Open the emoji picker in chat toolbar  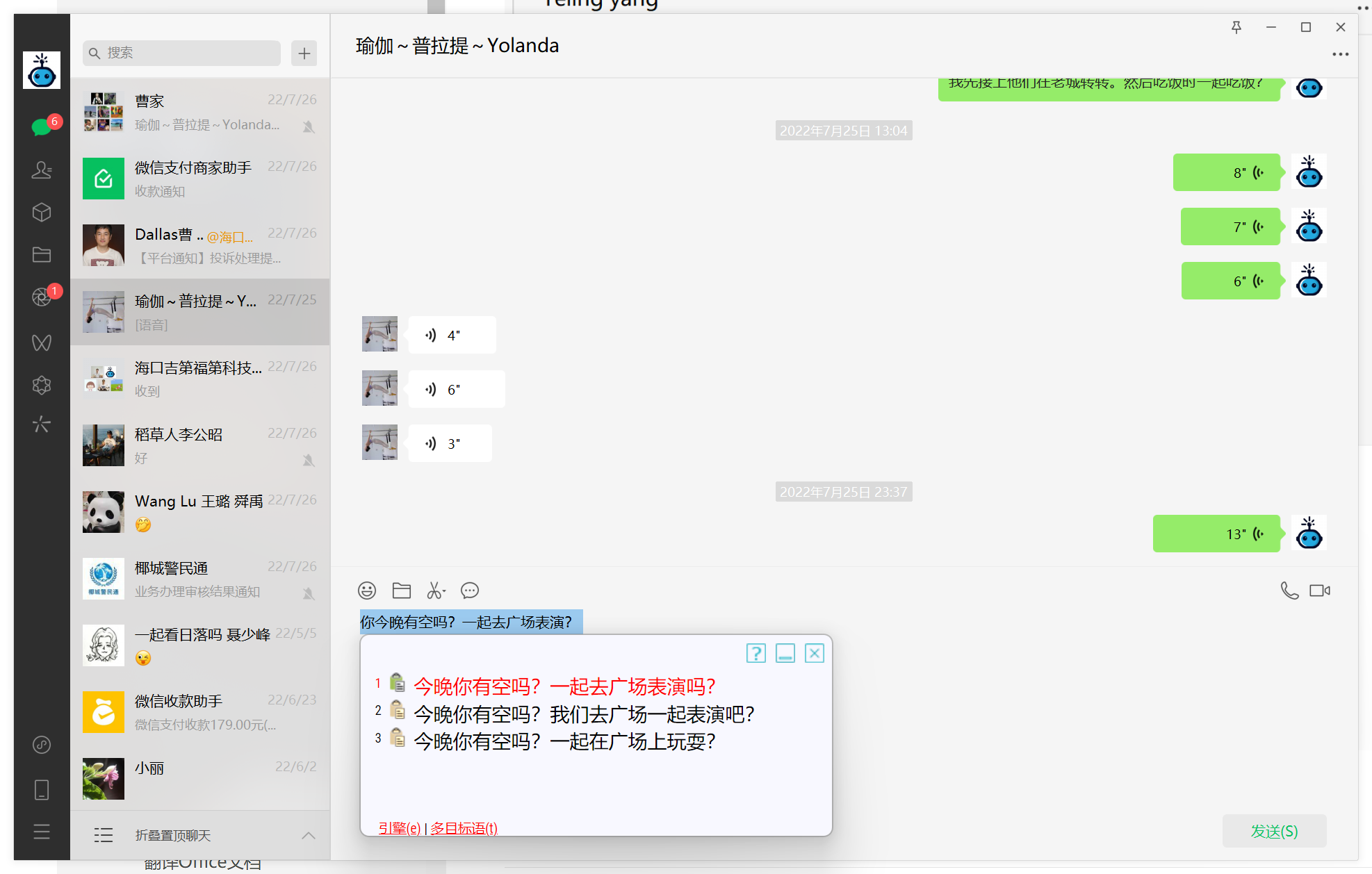367,591
